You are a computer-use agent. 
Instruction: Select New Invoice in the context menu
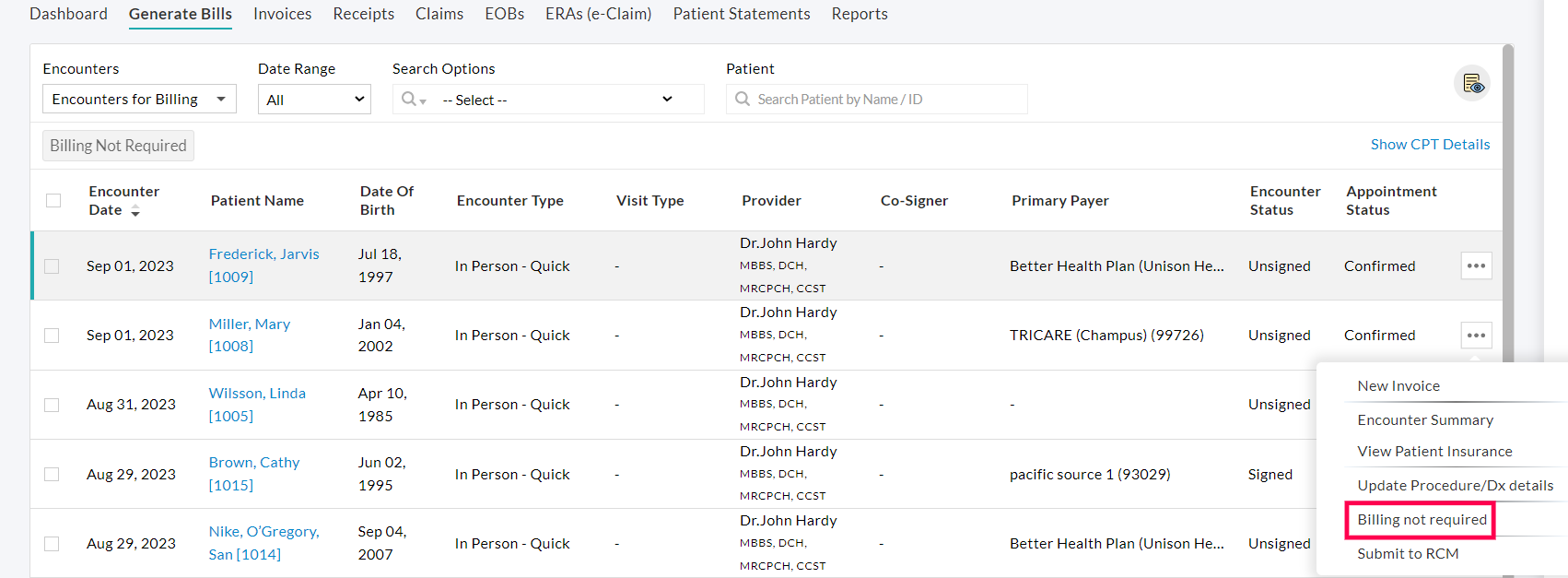coord(1398,386)
